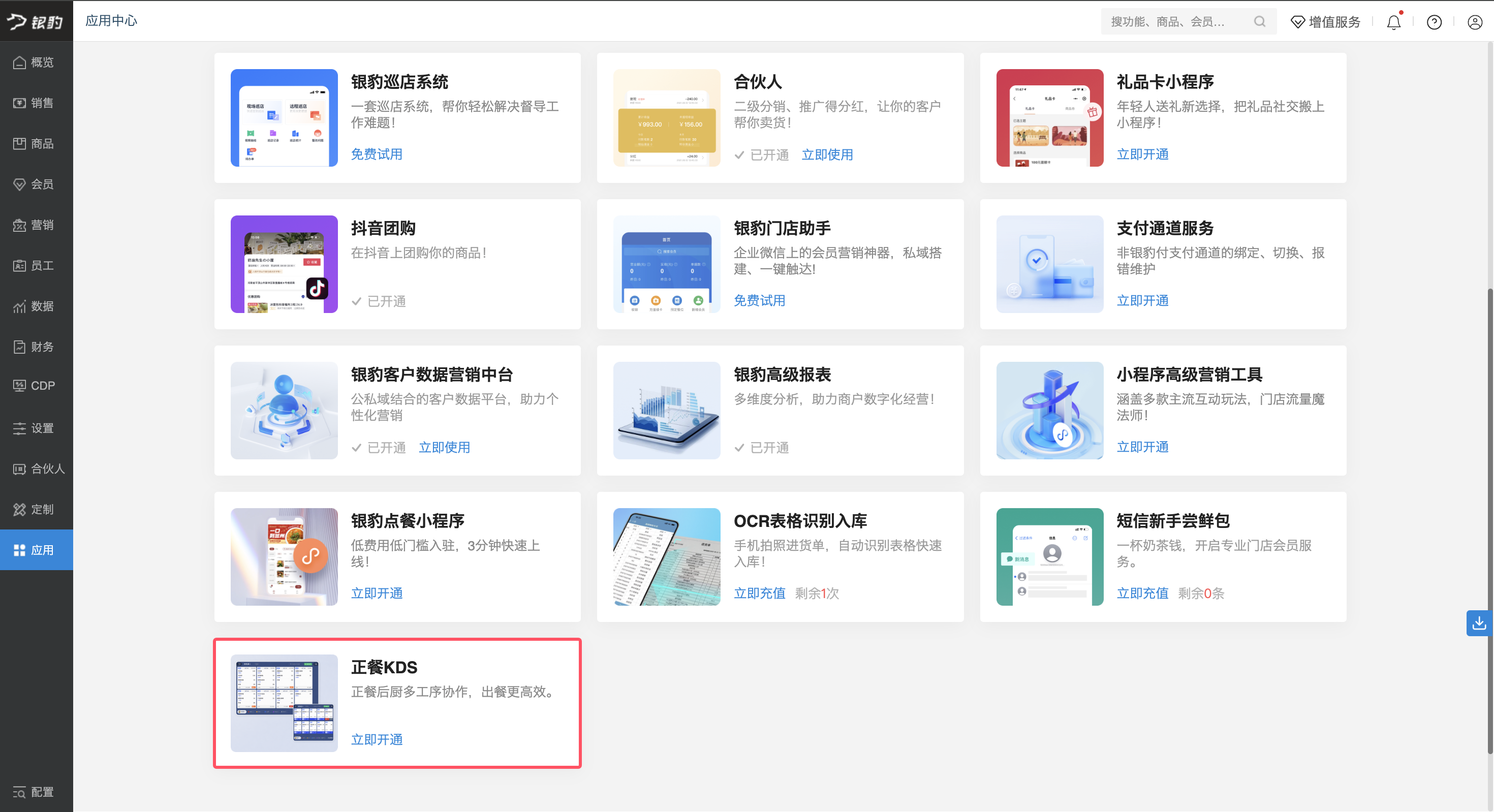Open 支付通道服务 thumbnail image

tap(1050, 264)
